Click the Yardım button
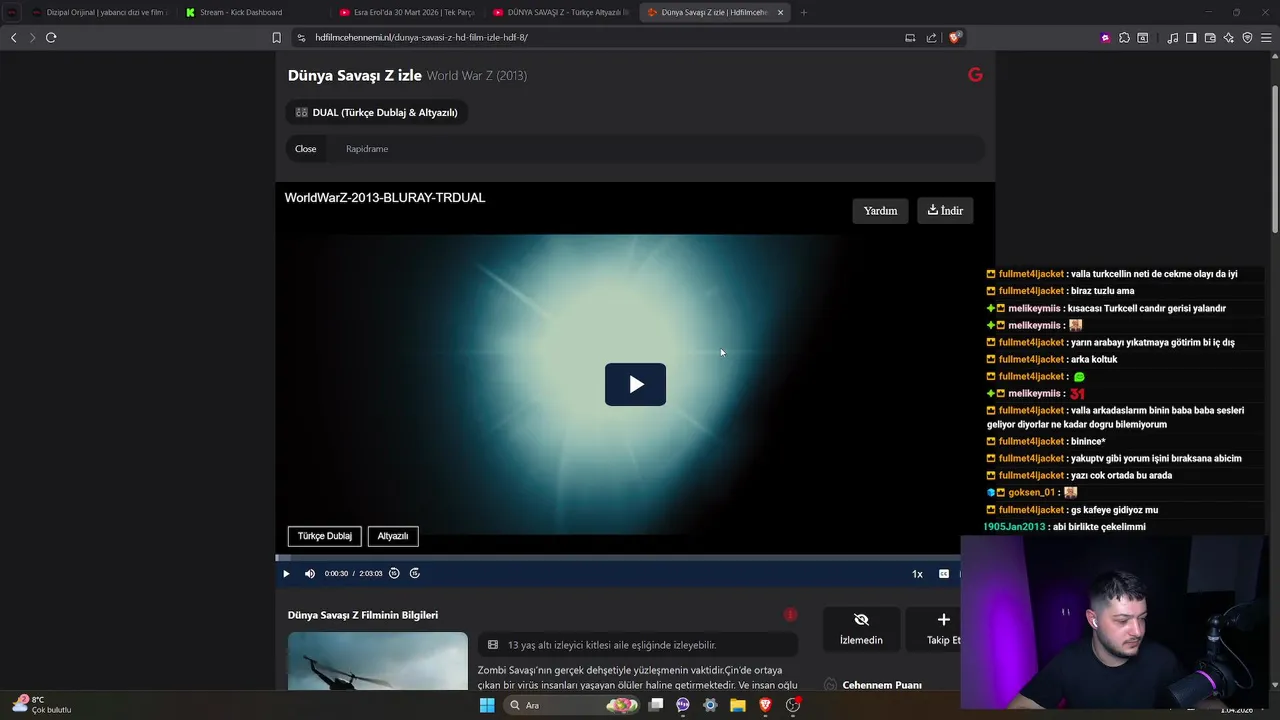 coord(880,211)
